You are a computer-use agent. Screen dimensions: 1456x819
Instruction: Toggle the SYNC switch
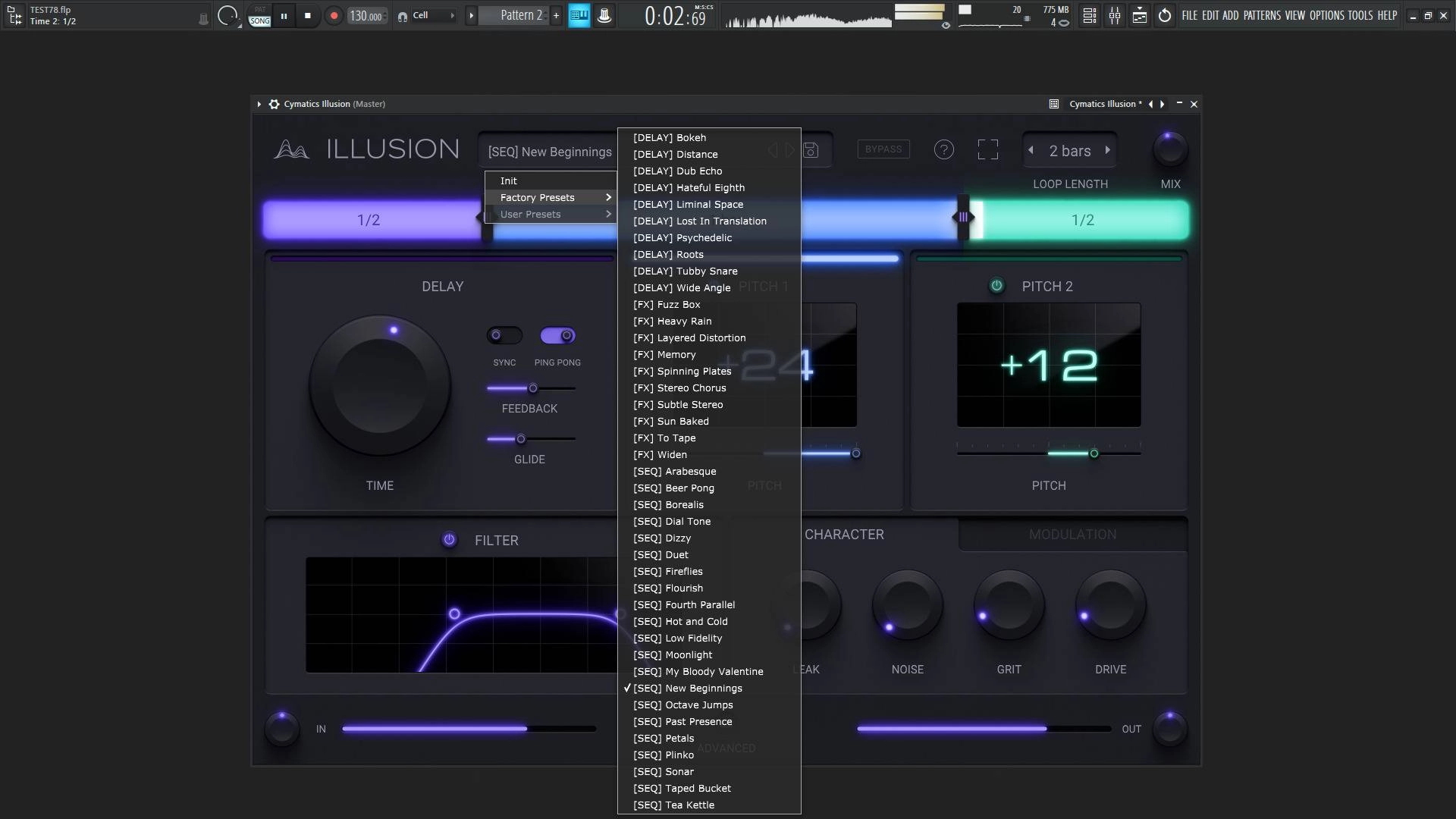[x=504, y=335]
